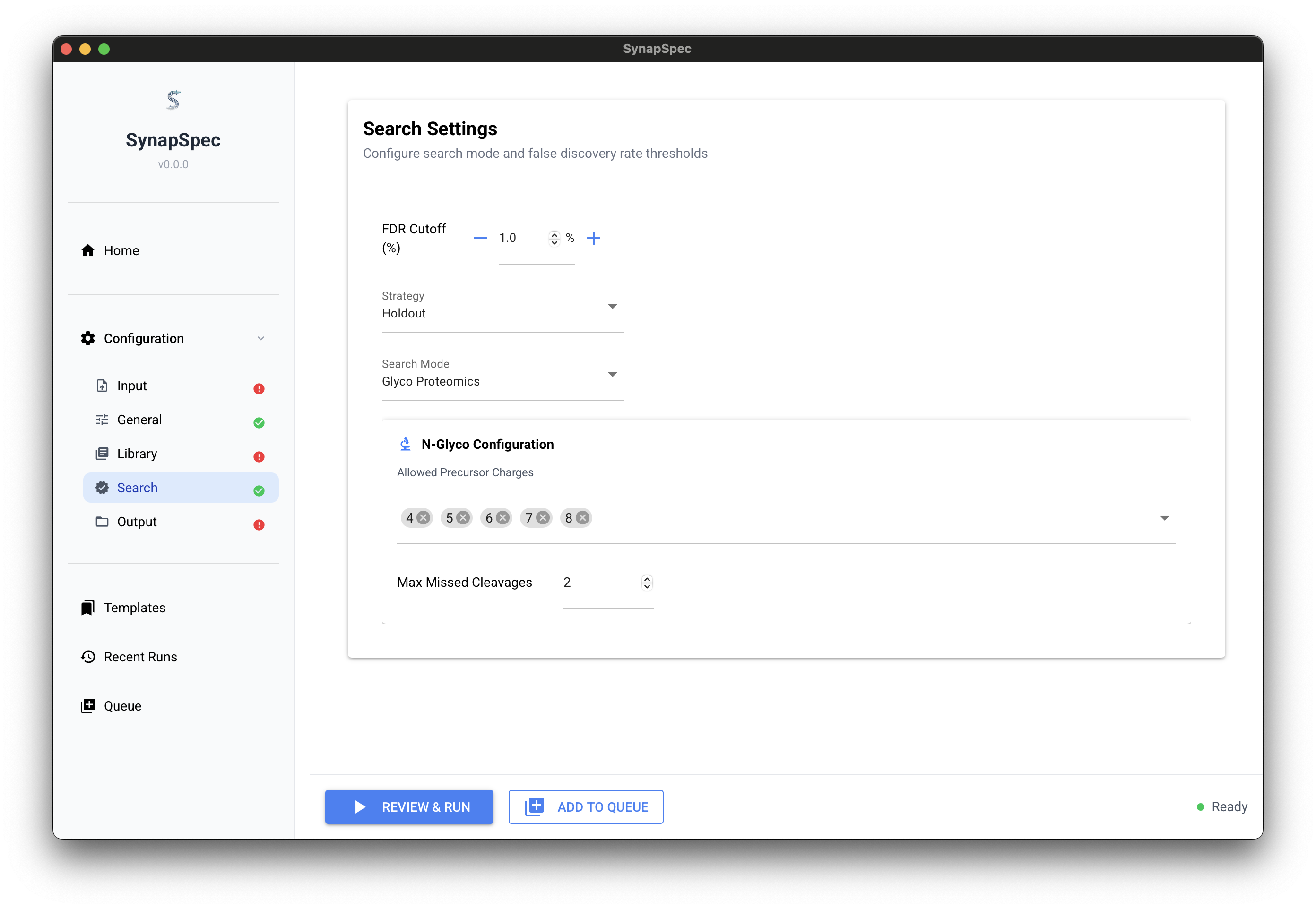This screenshot has width=1316, height=909.
Task: Open the General configuration page
Action: point(181,420)
